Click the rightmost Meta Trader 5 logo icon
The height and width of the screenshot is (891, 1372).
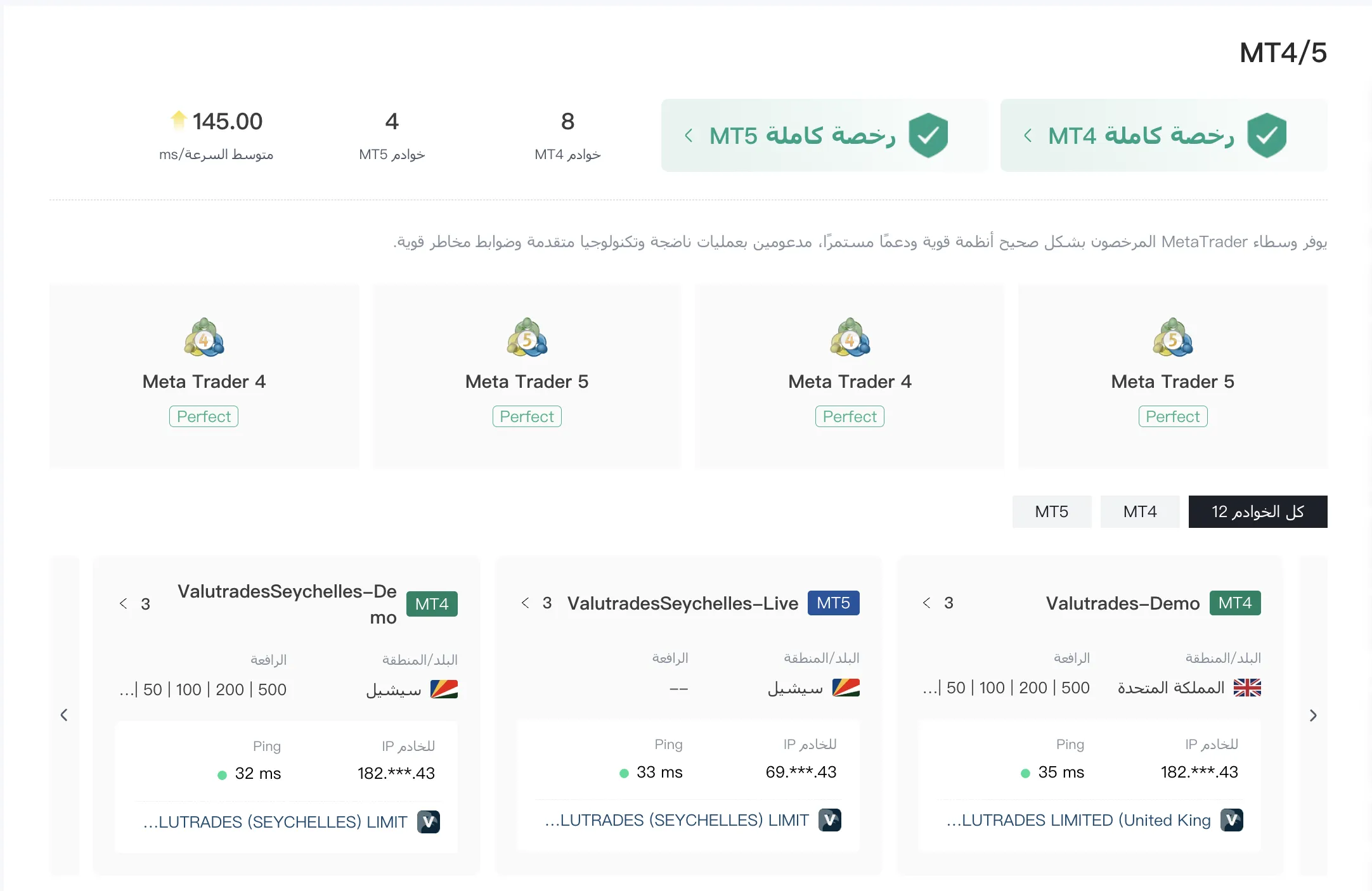(1173, 337)
